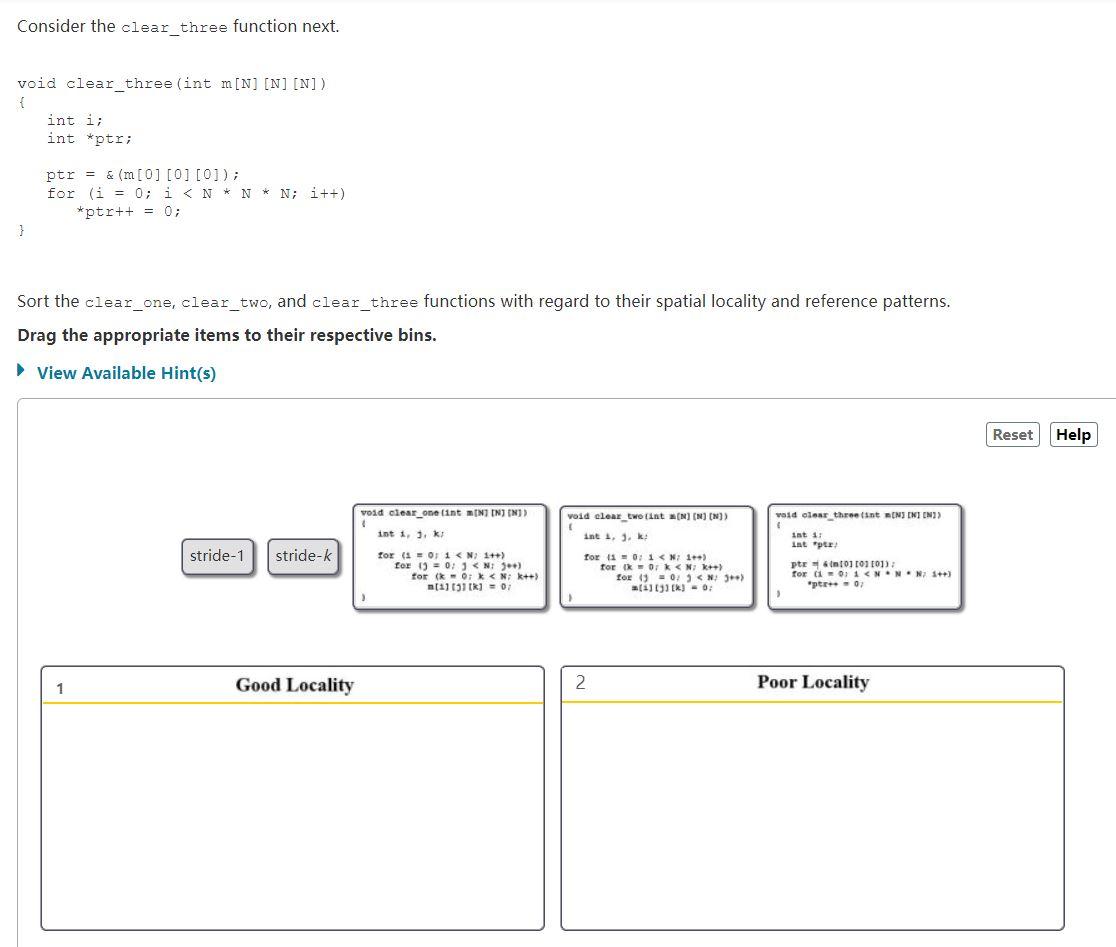This screenshot has height=947, width=1116.
Task: Click bin number 1 label
Action: 60,689
